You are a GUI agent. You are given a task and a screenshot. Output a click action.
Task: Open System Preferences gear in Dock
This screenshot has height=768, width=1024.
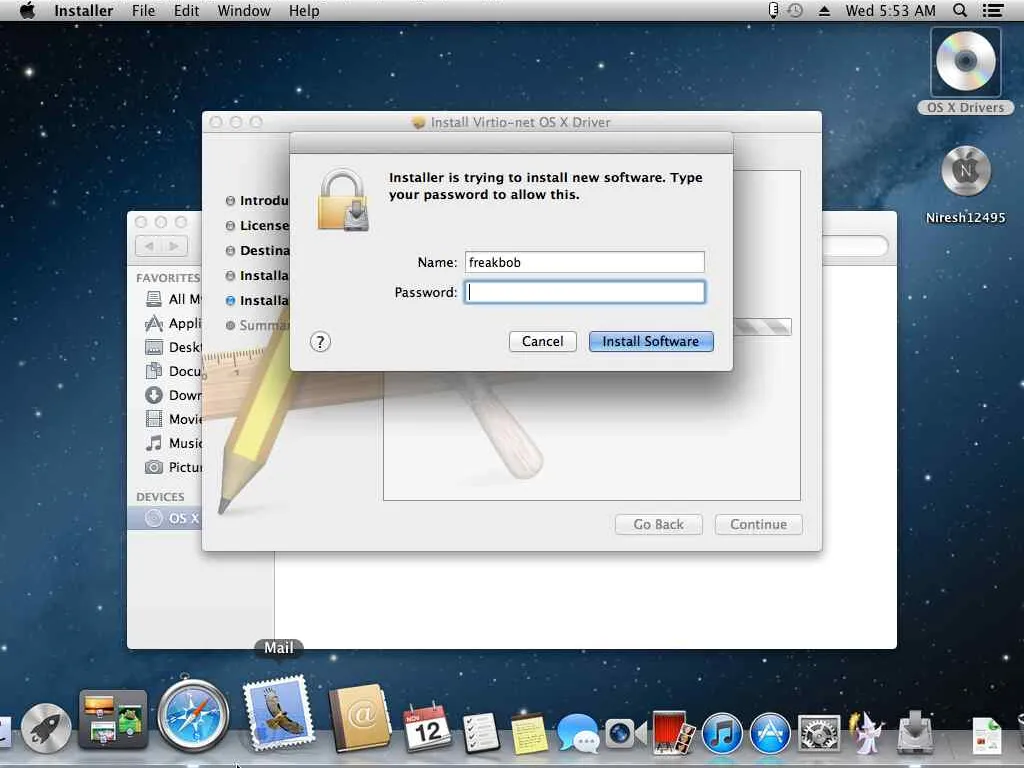[x=818, y=733]
